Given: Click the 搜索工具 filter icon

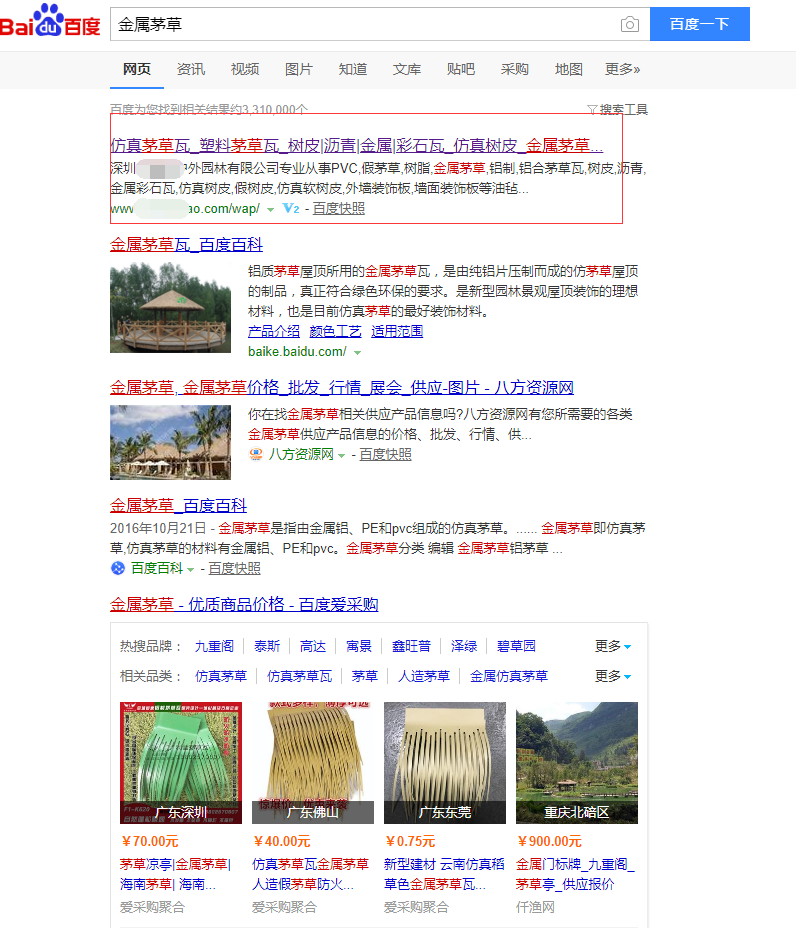Looking at the screenshot, I should (592, 109).
